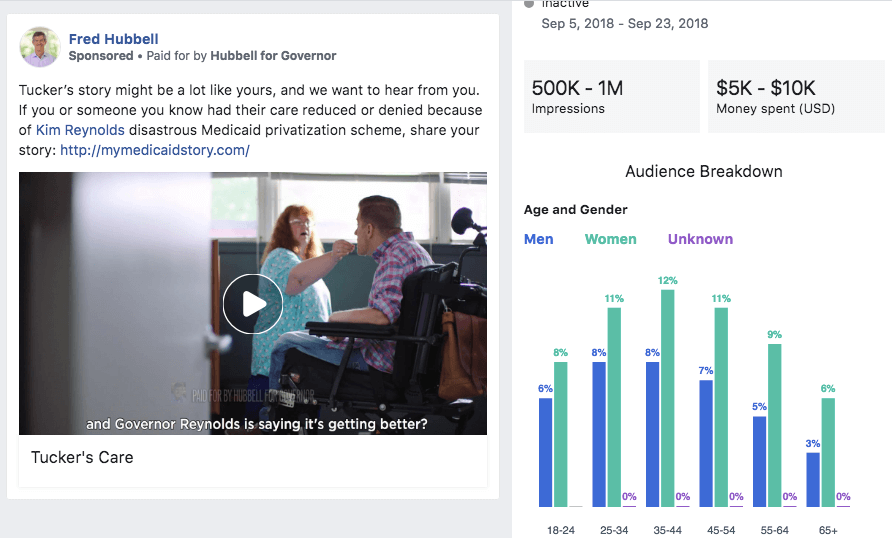This screenshot has height=538, width=892.
Task: Click the gray inactive status dot
Action: pyautogui.click(x=528, y=3)
